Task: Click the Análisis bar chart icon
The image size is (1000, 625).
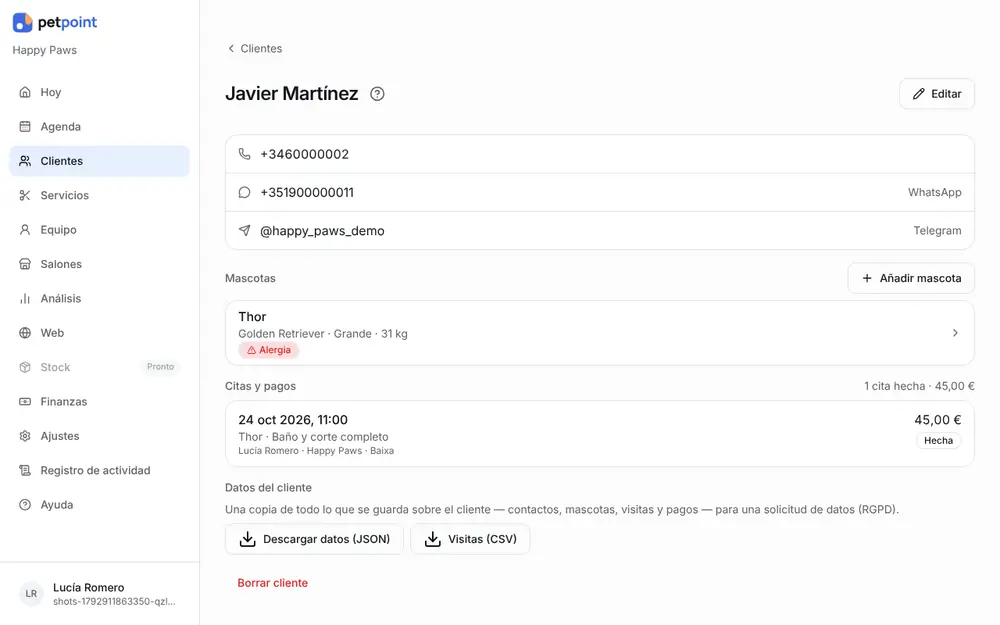Action: (25, 298)
